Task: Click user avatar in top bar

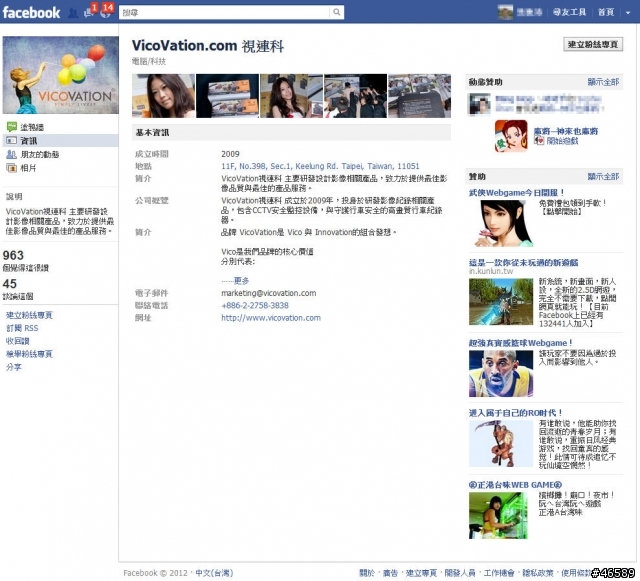Action: (x=505, y=12)
